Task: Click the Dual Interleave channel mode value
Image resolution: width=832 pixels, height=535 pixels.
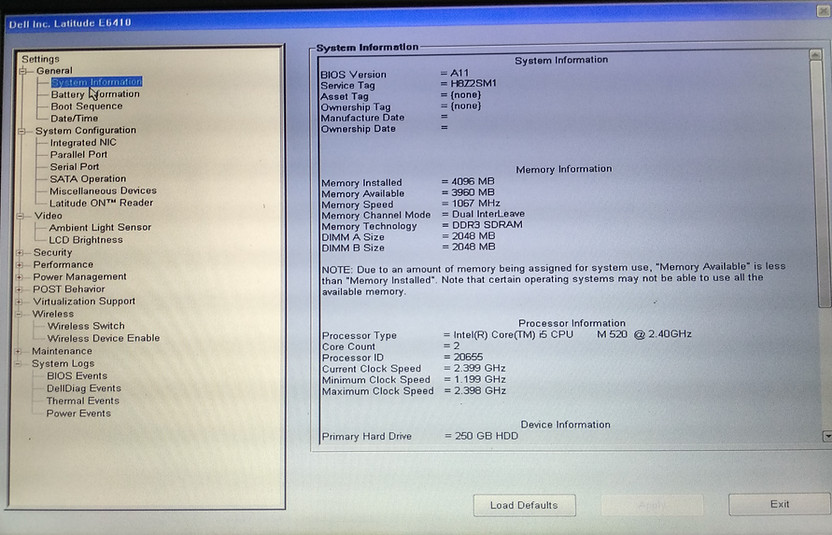Action: pyautogui.click(x=488, y=214)
